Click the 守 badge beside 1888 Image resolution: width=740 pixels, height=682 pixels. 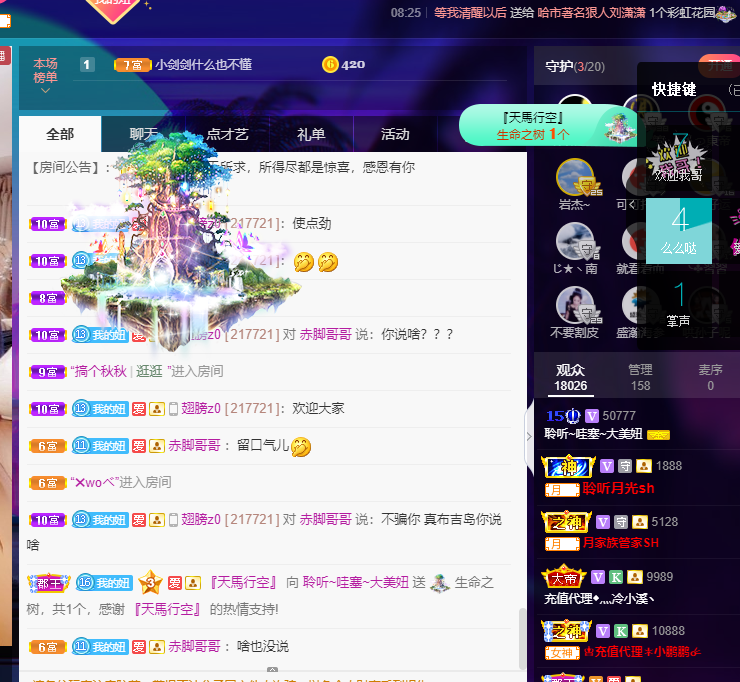625,466
